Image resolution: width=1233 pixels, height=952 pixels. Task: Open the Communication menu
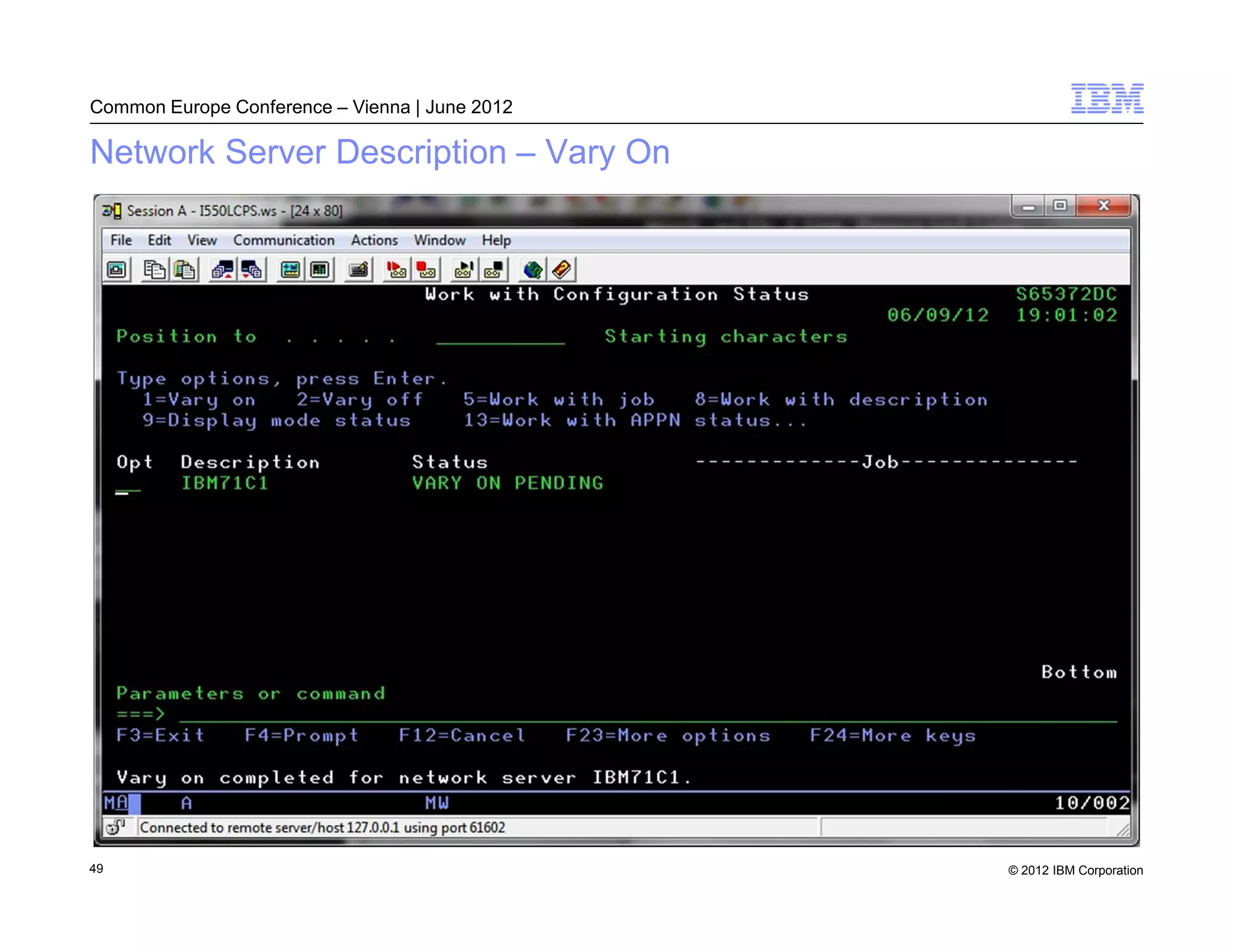tap(284, 240)
